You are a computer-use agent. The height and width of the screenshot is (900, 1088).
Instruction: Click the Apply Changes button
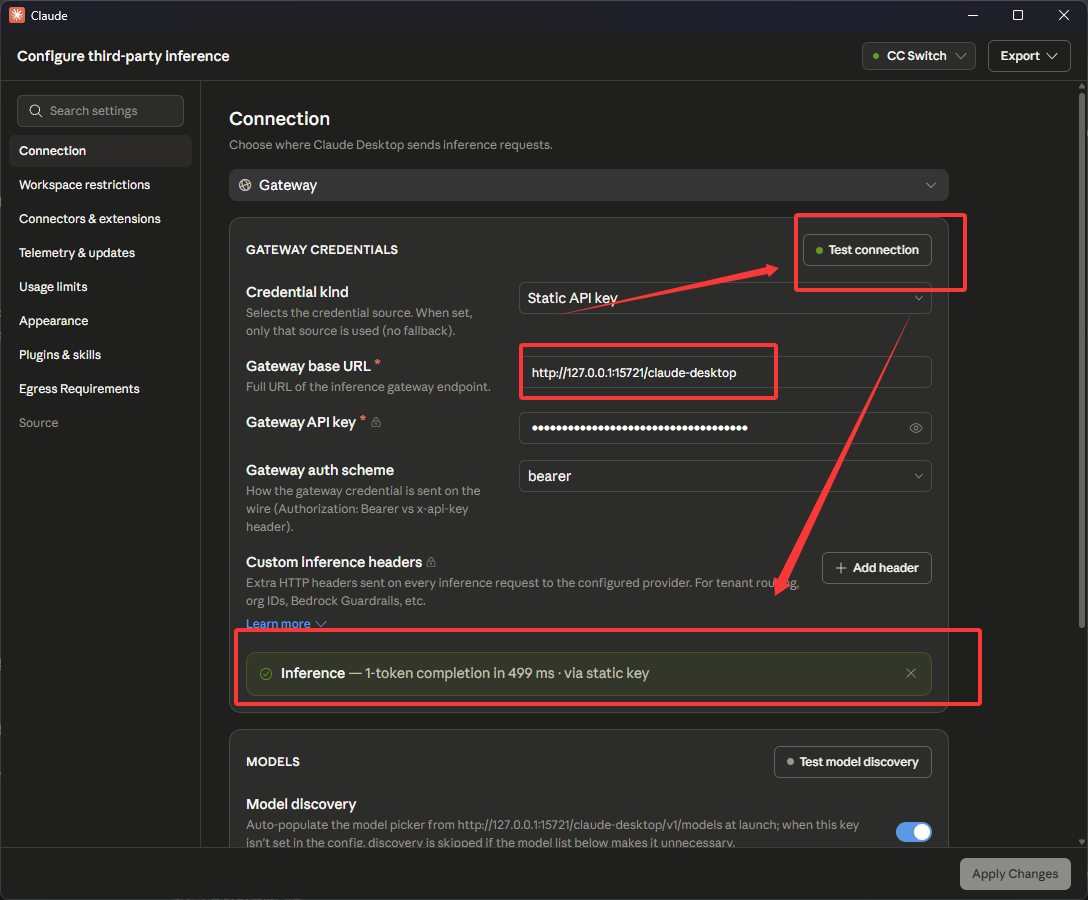click(x=1014, y=874)
